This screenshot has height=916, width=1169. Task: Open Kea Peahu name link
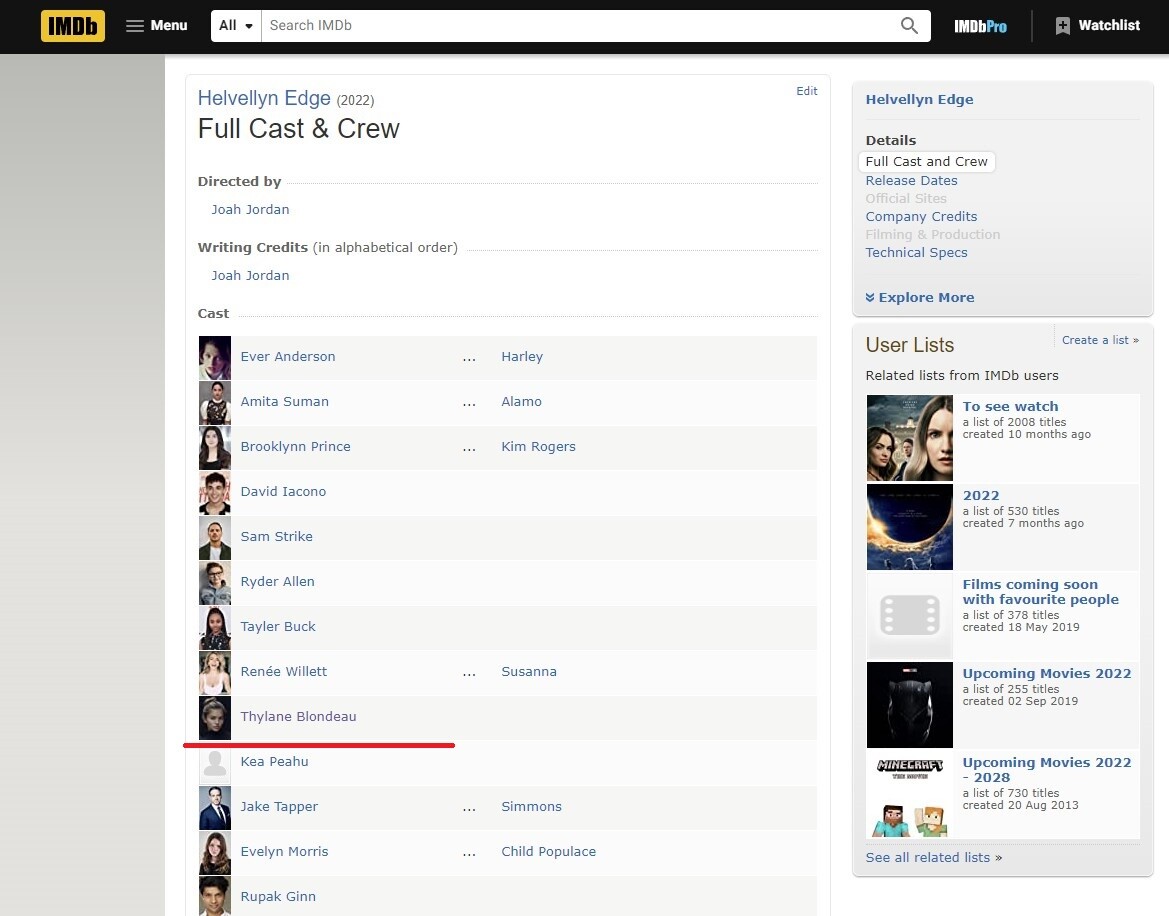coord(274,761)
